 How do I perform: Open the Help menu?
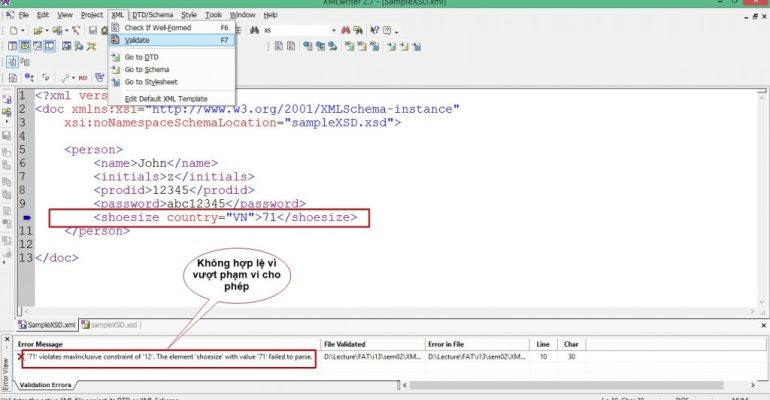(270, 15)
